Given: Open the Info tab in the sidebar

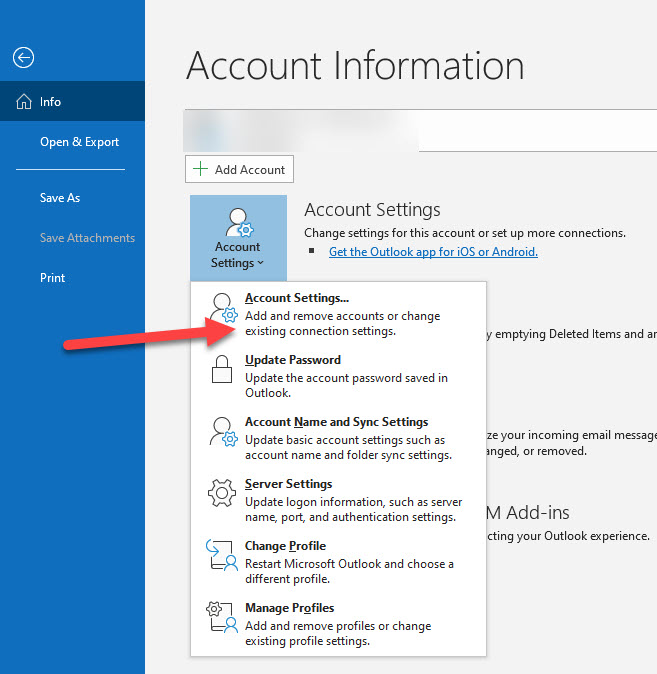Looking at the screenshot, I should click(x=72, y=101).
